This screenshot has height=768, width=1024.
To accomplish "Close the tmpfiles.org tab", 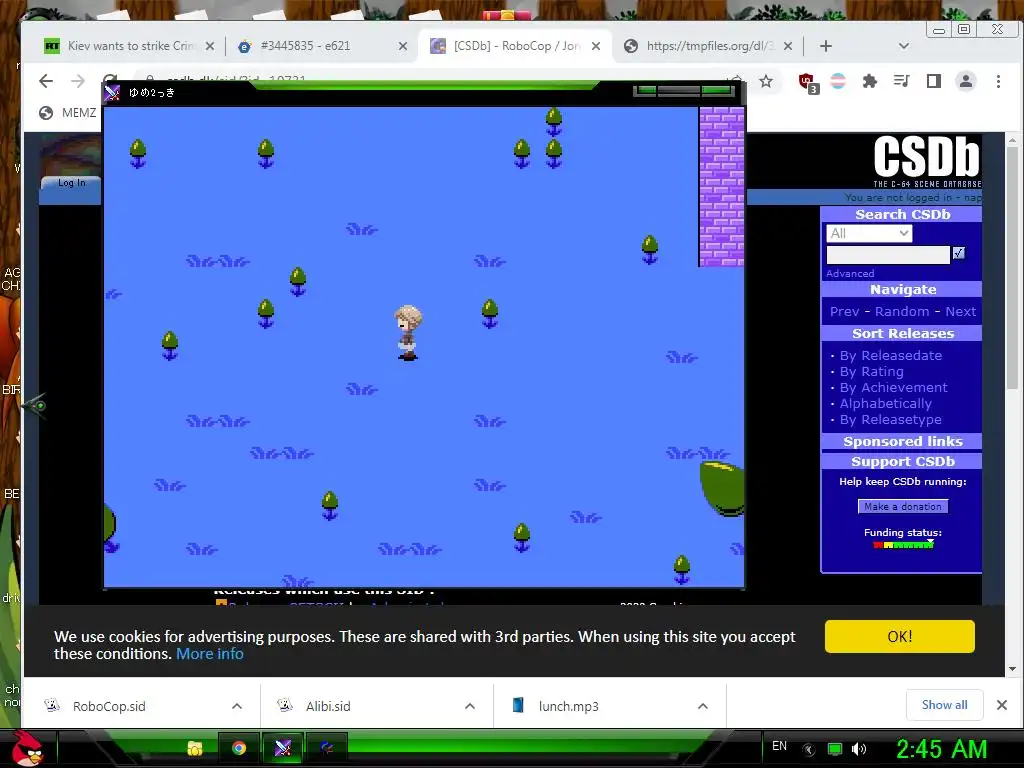I will [788, 46].
